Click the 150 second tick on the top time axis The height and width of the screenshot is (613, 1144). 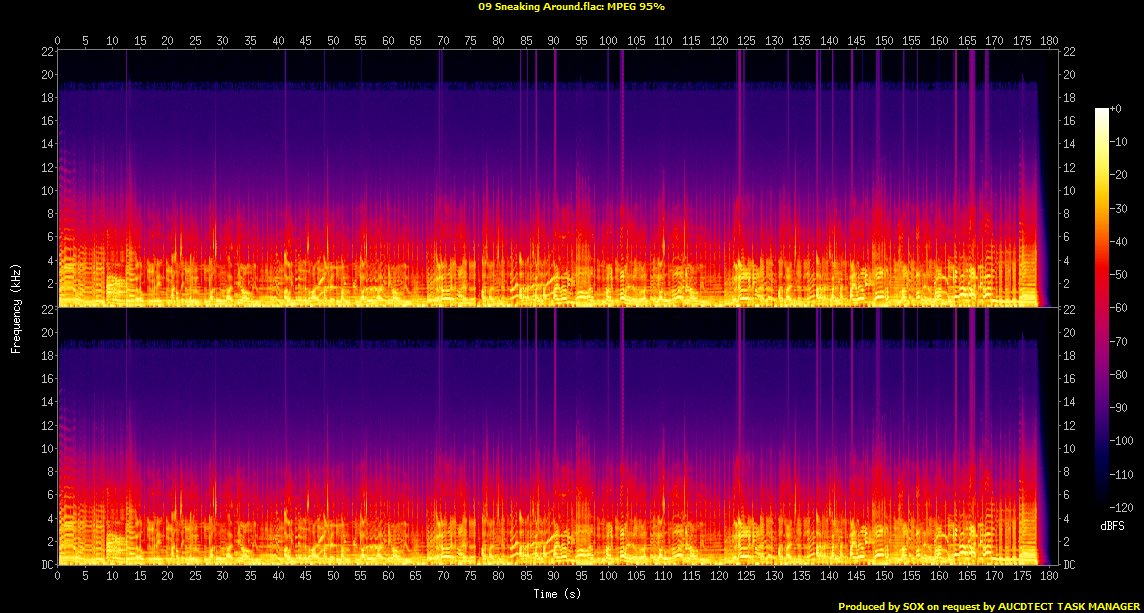(x=883, y=40)
